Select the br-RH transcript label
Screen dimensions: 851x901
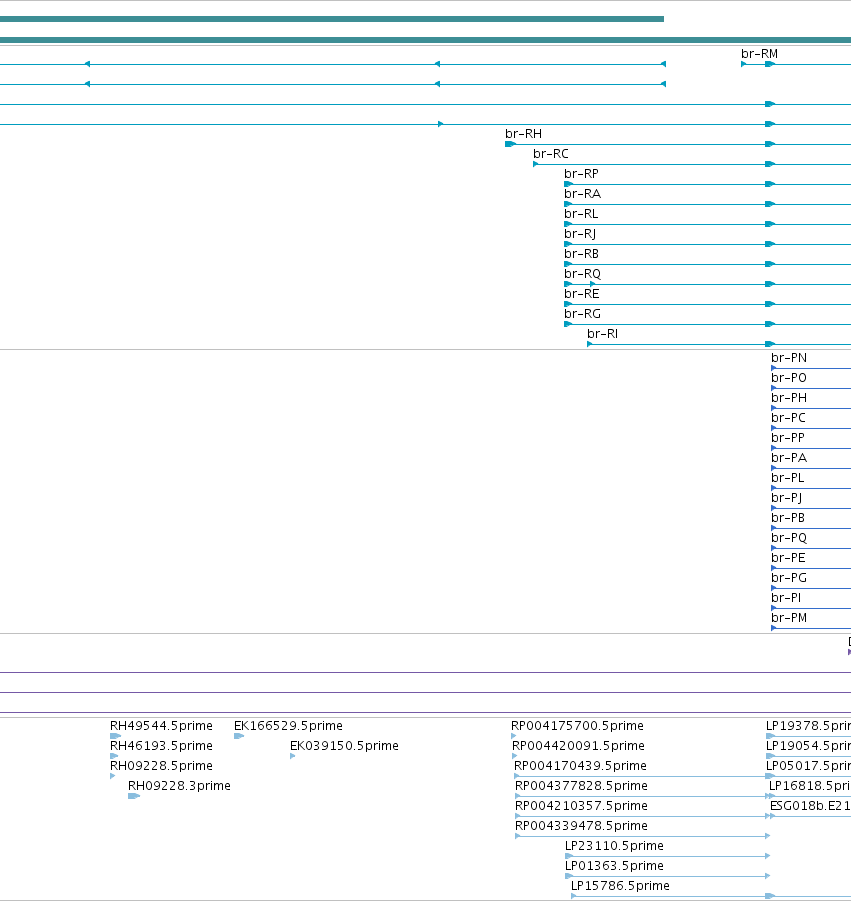click(x=523, y=133)
